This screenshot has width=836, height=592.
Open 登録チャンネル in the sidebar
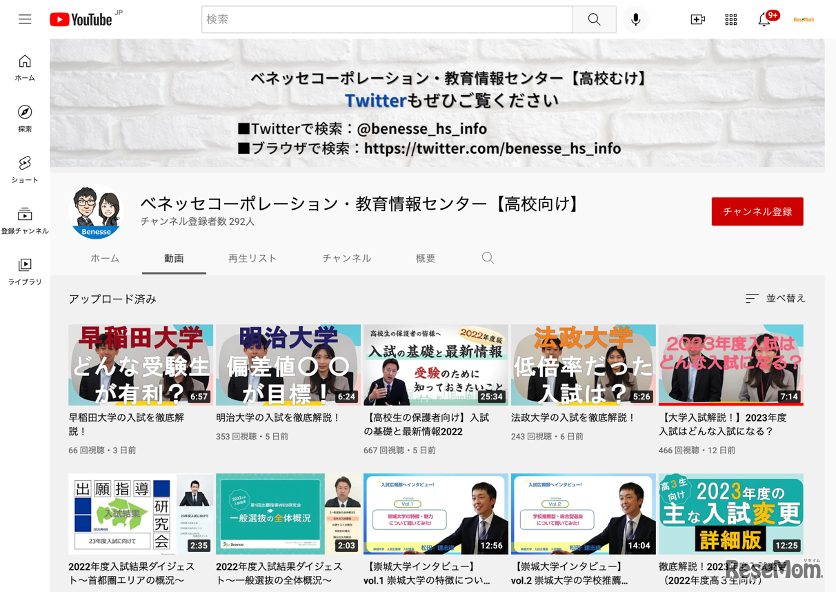[25, 221]
